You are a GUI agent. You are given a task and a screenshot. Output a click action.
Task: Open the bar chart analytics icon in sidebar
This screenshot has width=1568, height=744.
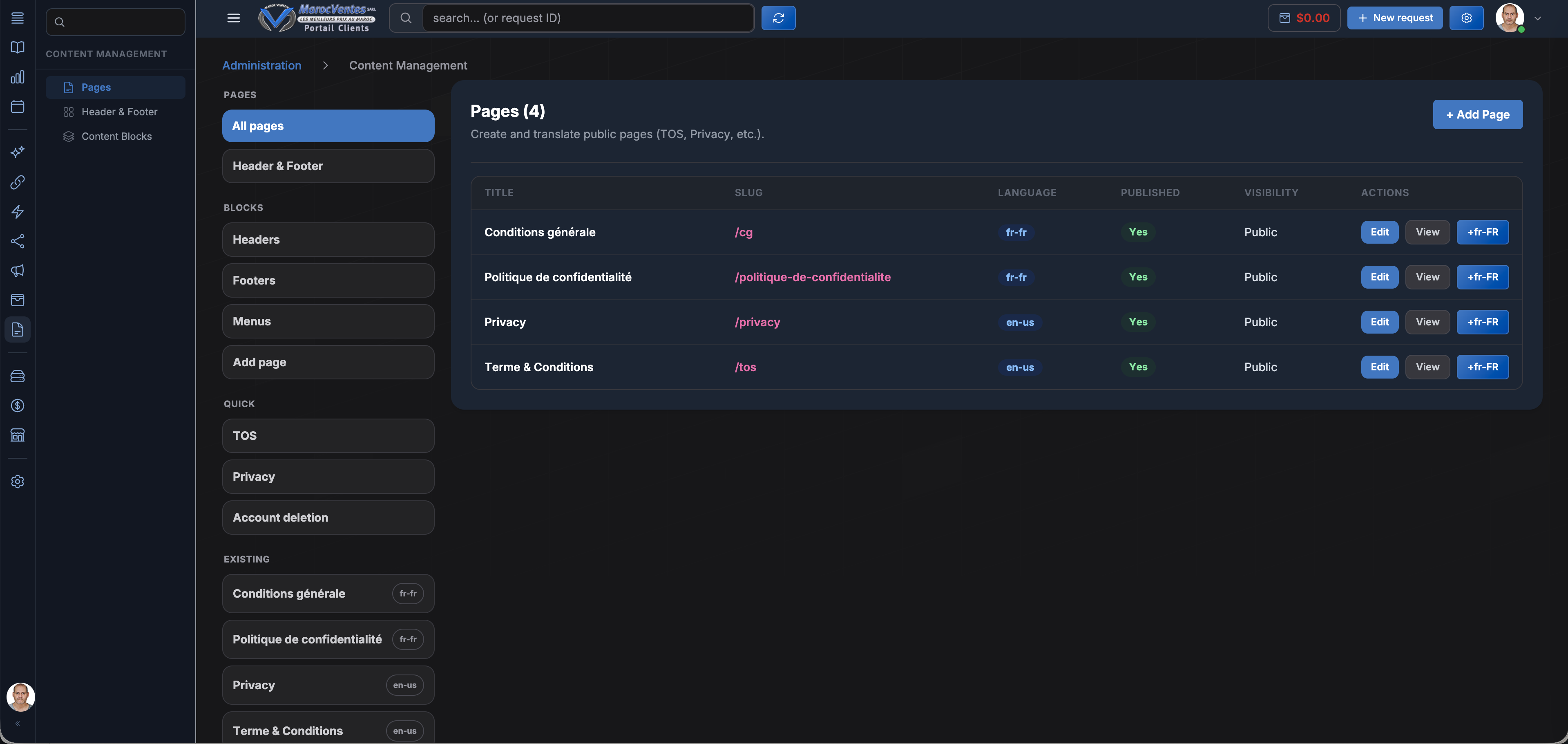(x=18, y=77)
